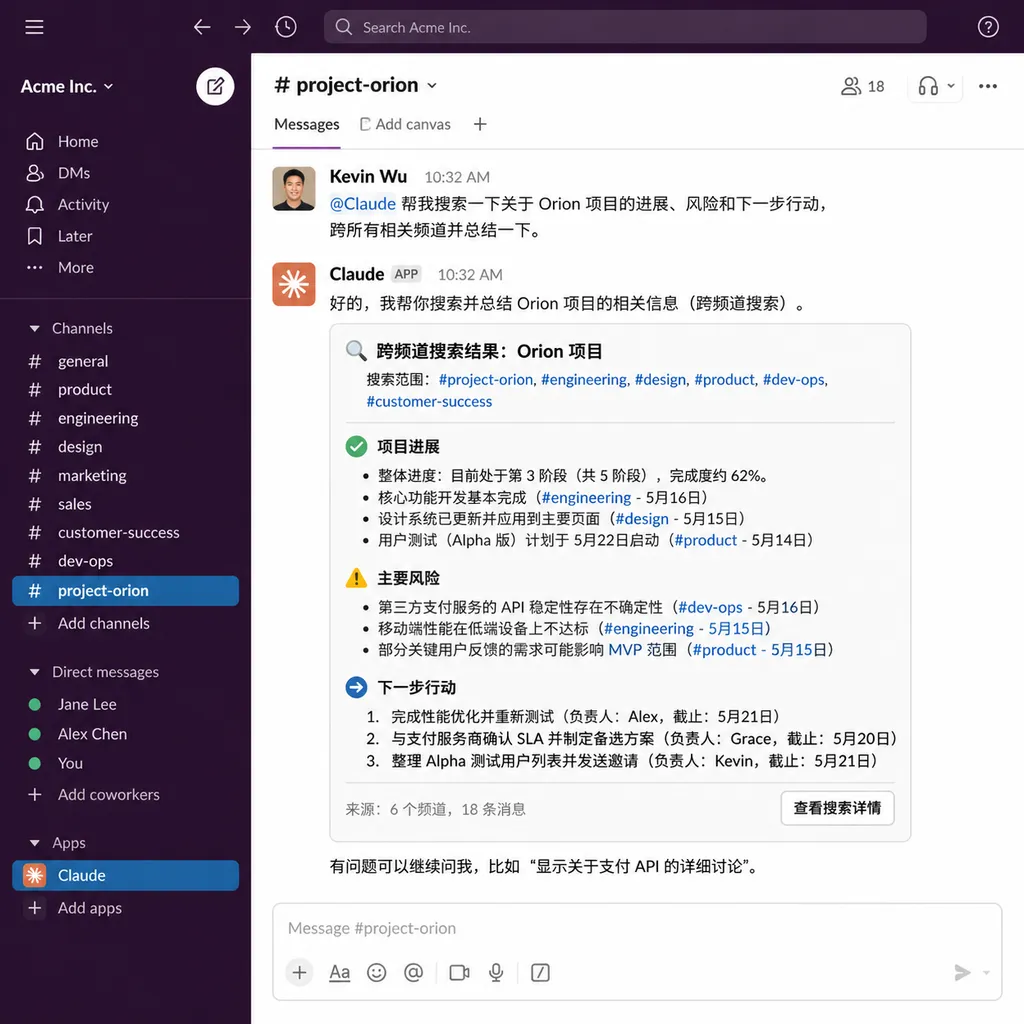This screenshot has width=1024, height=1024.
Task: Click the slash shortcuts icon
Action: click(540, 973)
